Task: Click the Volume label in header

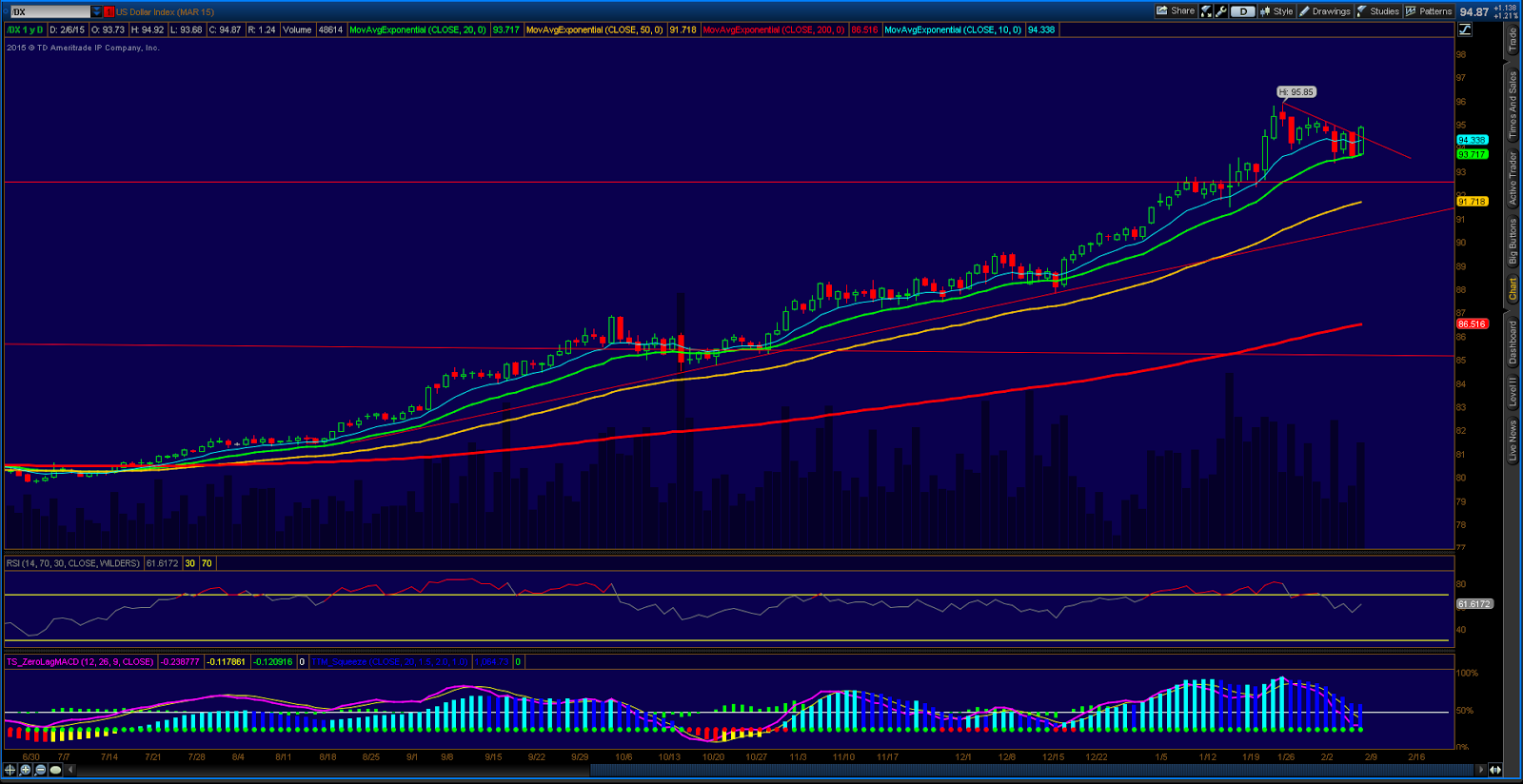Action: [297, 29]
